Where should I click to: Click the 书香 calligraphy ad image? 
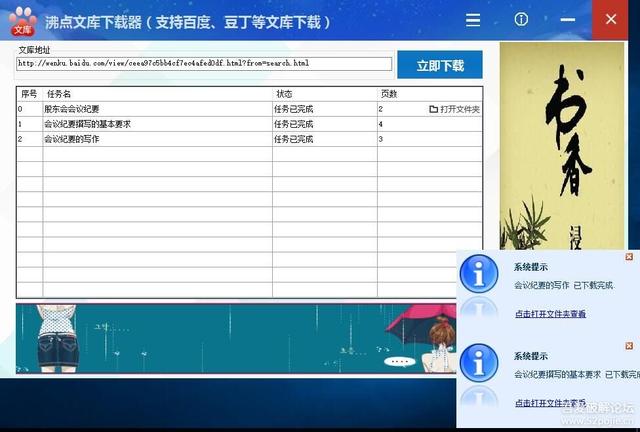(562, 146)
